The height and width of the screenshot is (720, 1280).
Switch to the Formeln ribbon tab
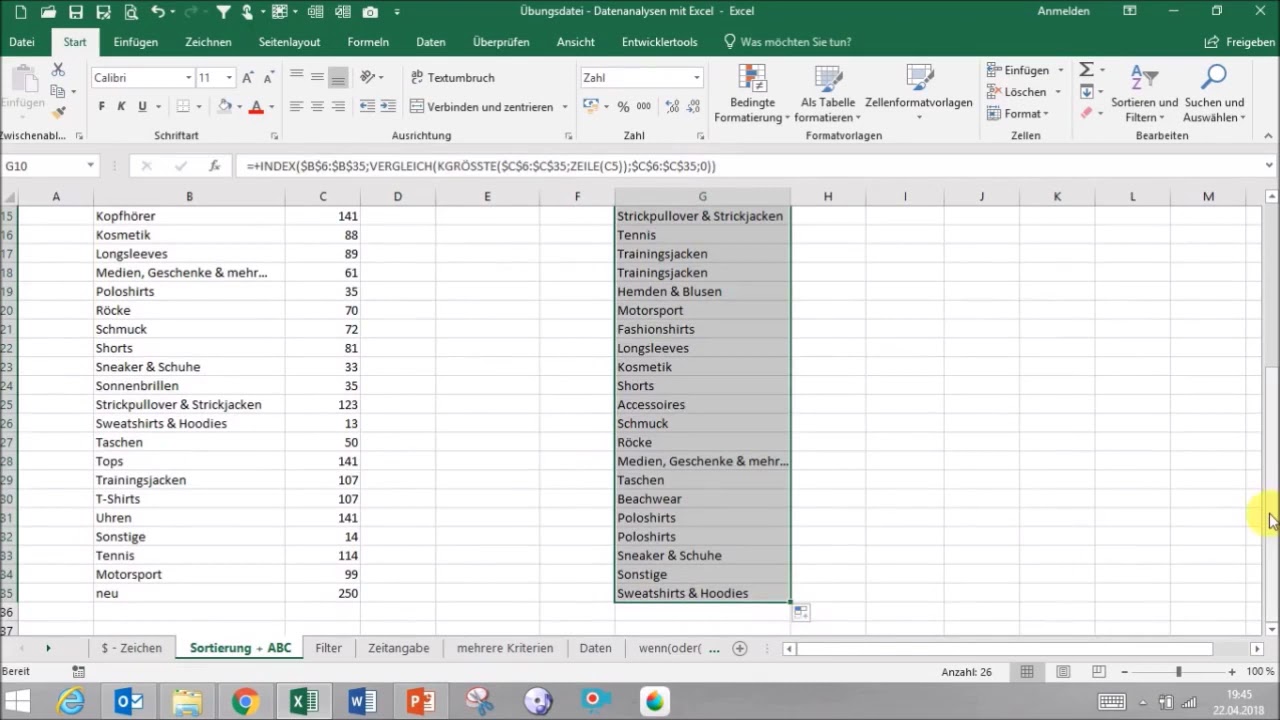pyautogui.click(x=368, y=42)
